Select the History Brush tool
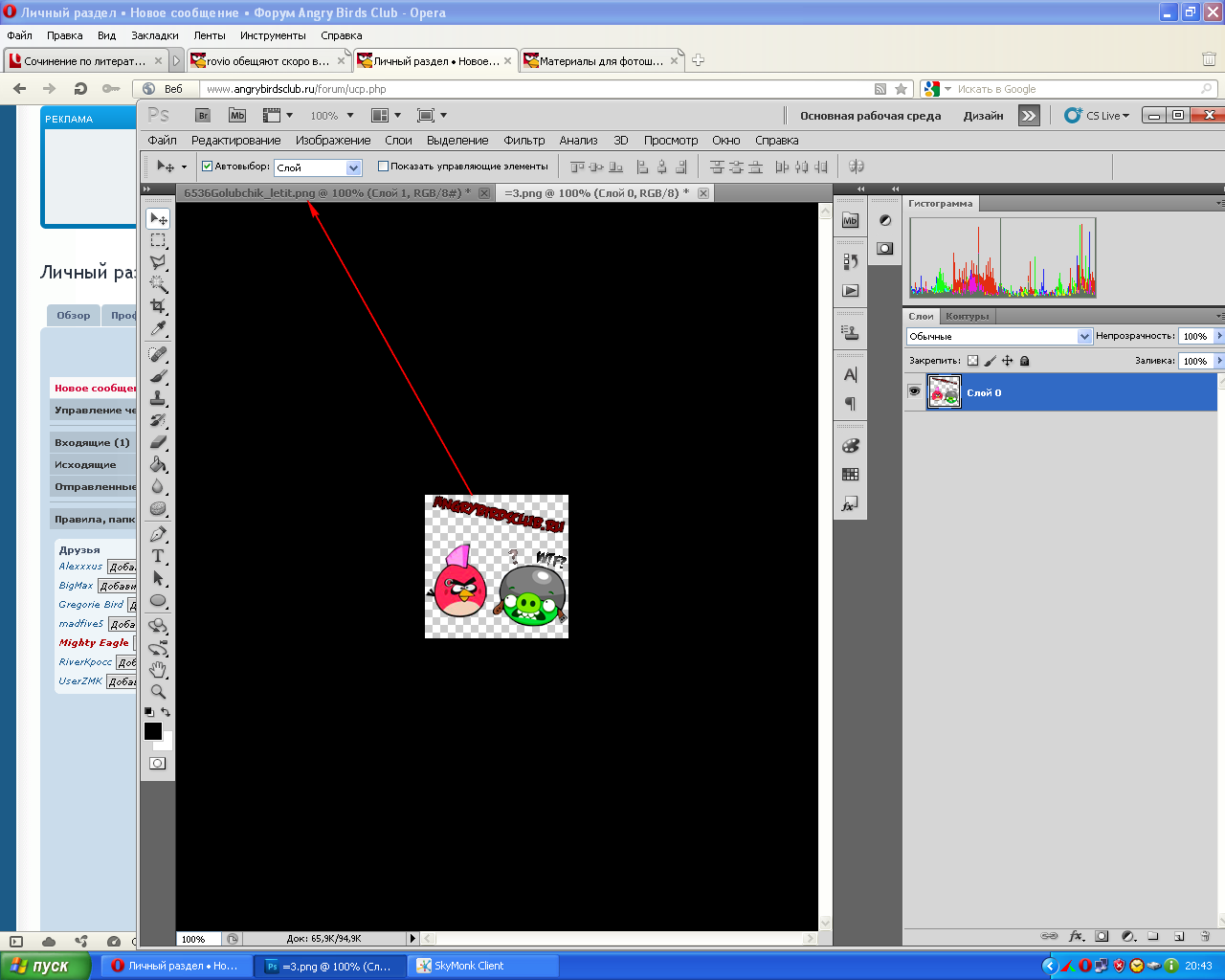Viewport: 1225px width, 980px height. click(x=158, y=420)
